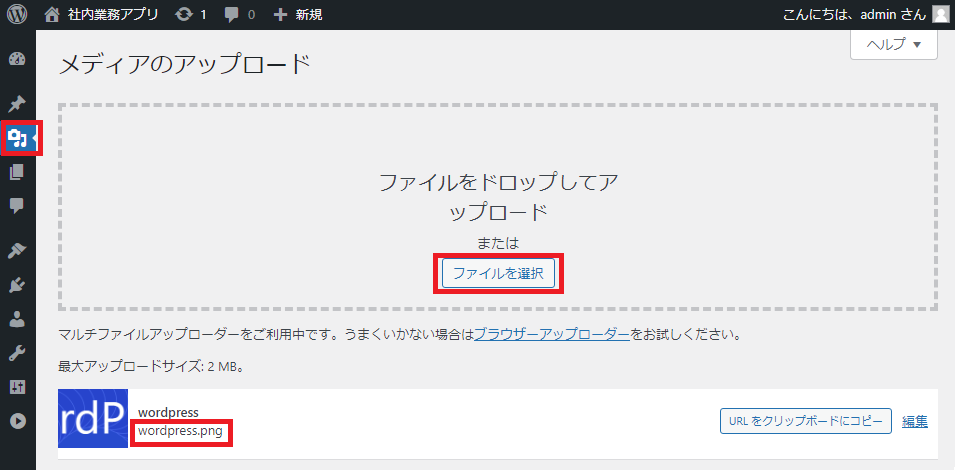Click the admin avatar image

click(x=940, y=14)
